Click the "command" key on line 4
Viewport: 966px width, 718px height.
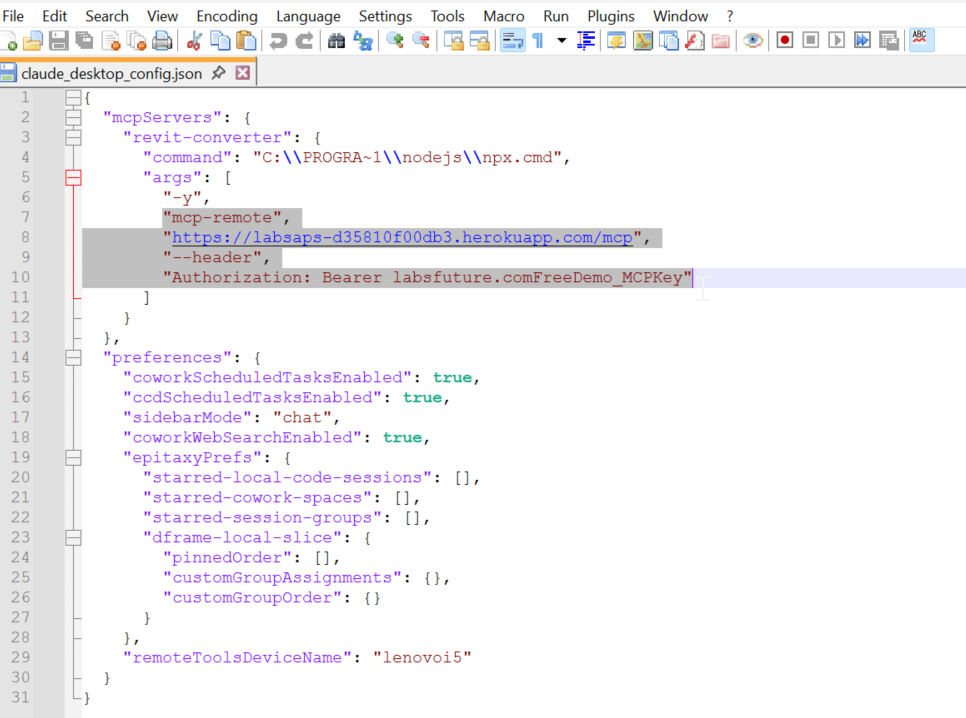pos(187,157)
